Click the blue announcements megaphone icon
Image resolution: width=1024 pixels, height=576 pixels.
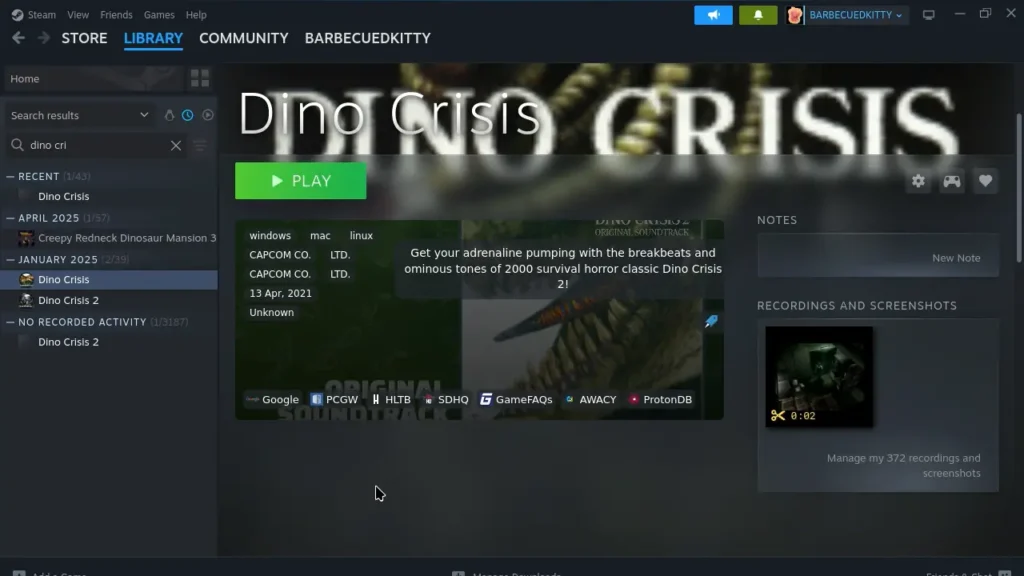712,15
